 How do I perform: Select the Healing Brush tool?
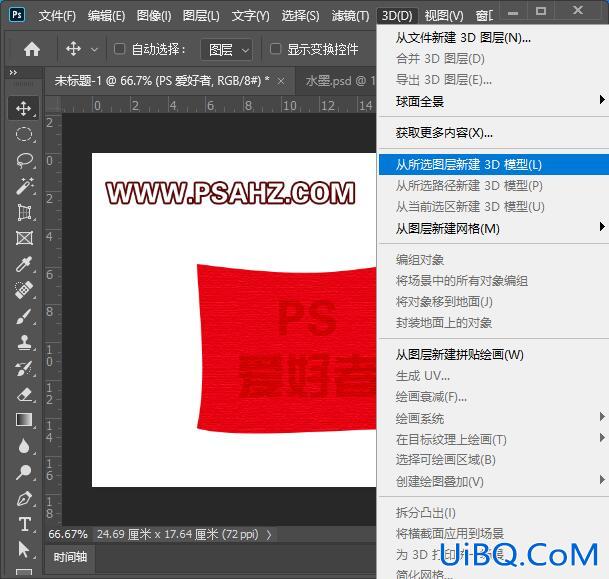click(24, 290)
